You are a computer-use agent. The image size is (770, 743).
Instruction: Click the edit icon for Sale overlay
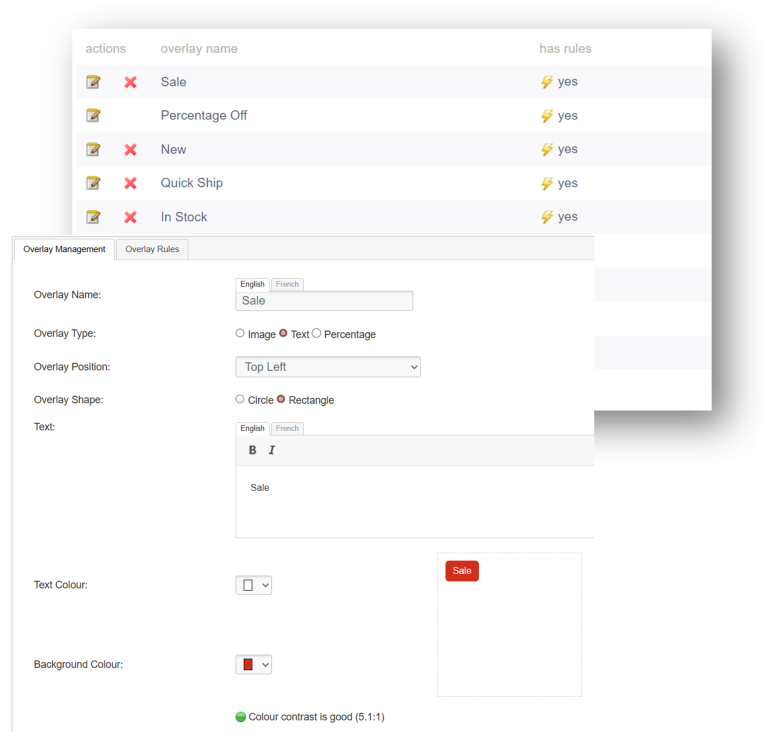(93, 82)
